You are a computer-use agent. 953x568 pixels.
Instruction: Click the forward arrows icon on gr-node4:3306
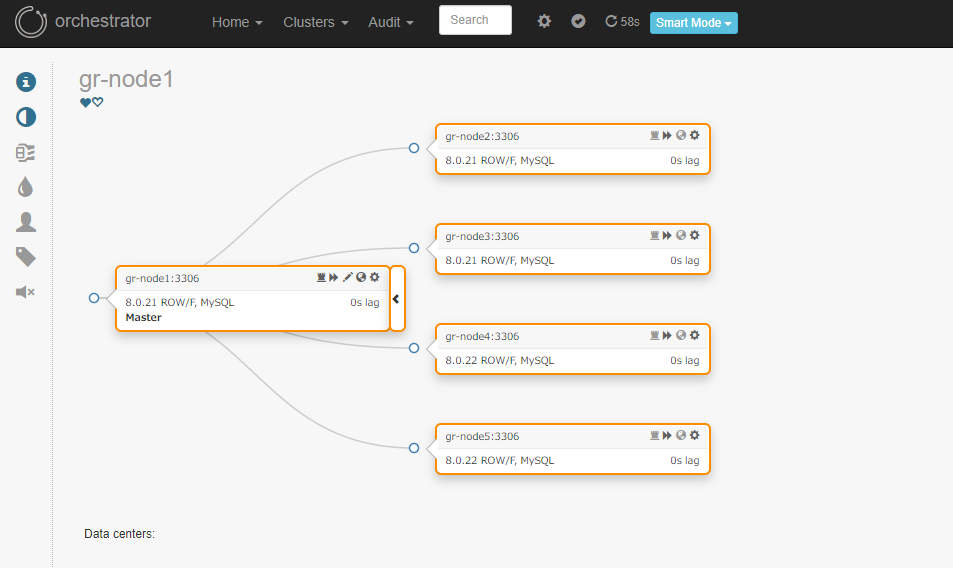tap(667, 335)
